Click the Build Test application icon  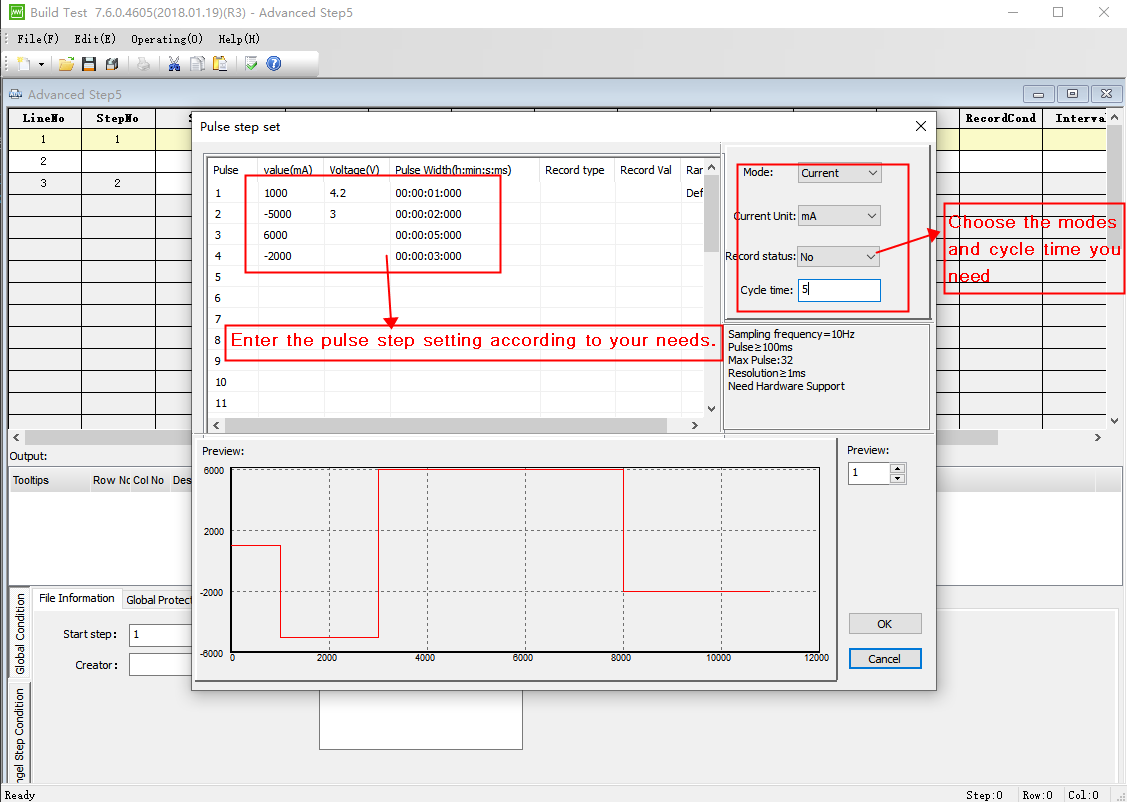coord(17,12)
